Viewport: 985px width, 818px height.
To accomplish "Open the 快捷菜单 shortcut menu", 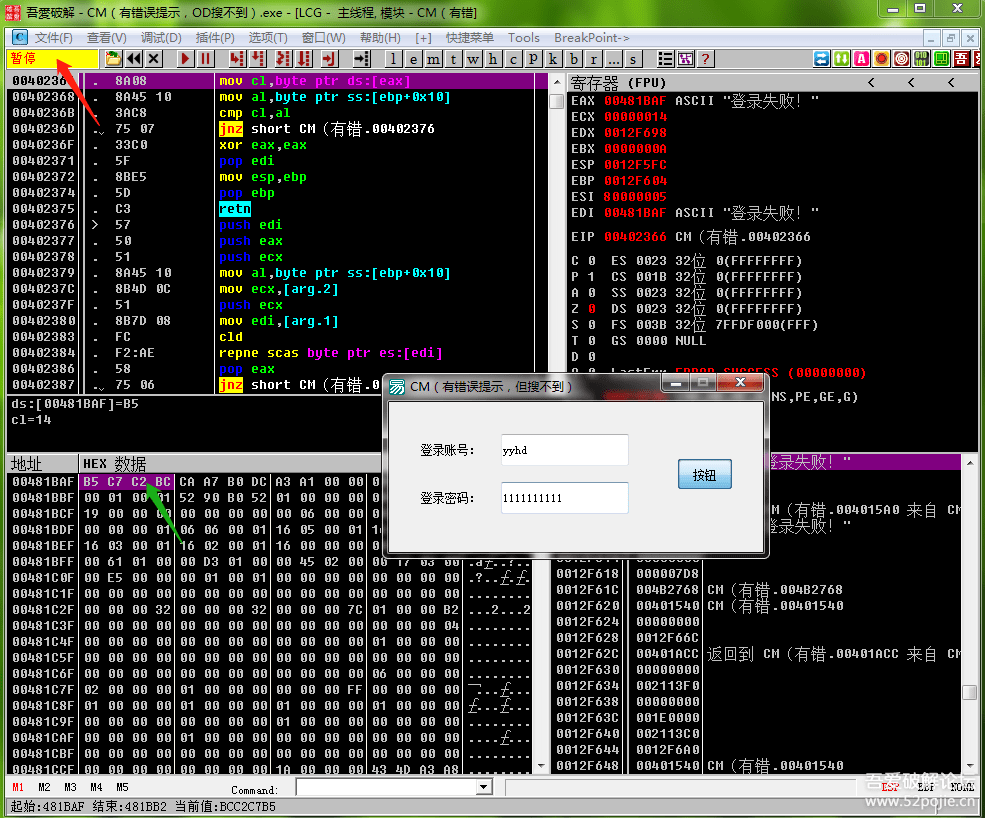I will coord(470,38).
